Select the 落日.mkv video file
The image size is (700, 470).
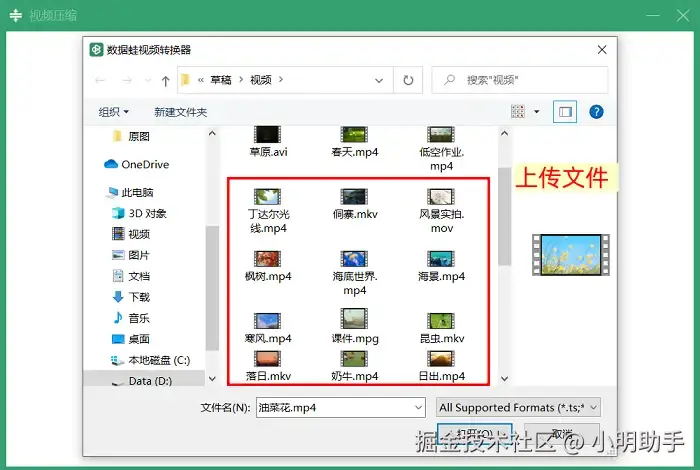coord(268,366)
